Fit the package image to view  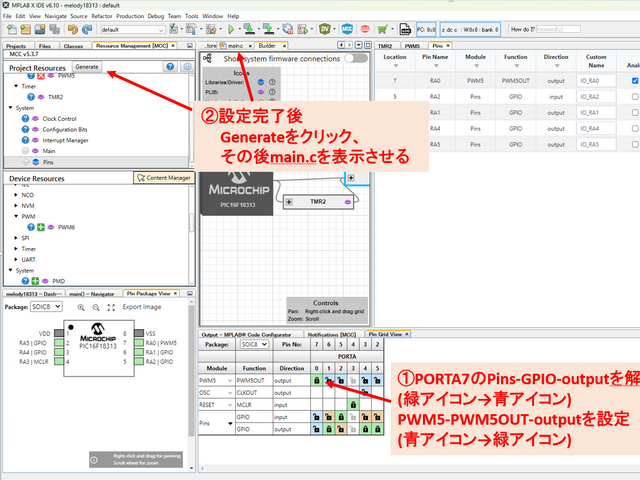coord(111,307)
